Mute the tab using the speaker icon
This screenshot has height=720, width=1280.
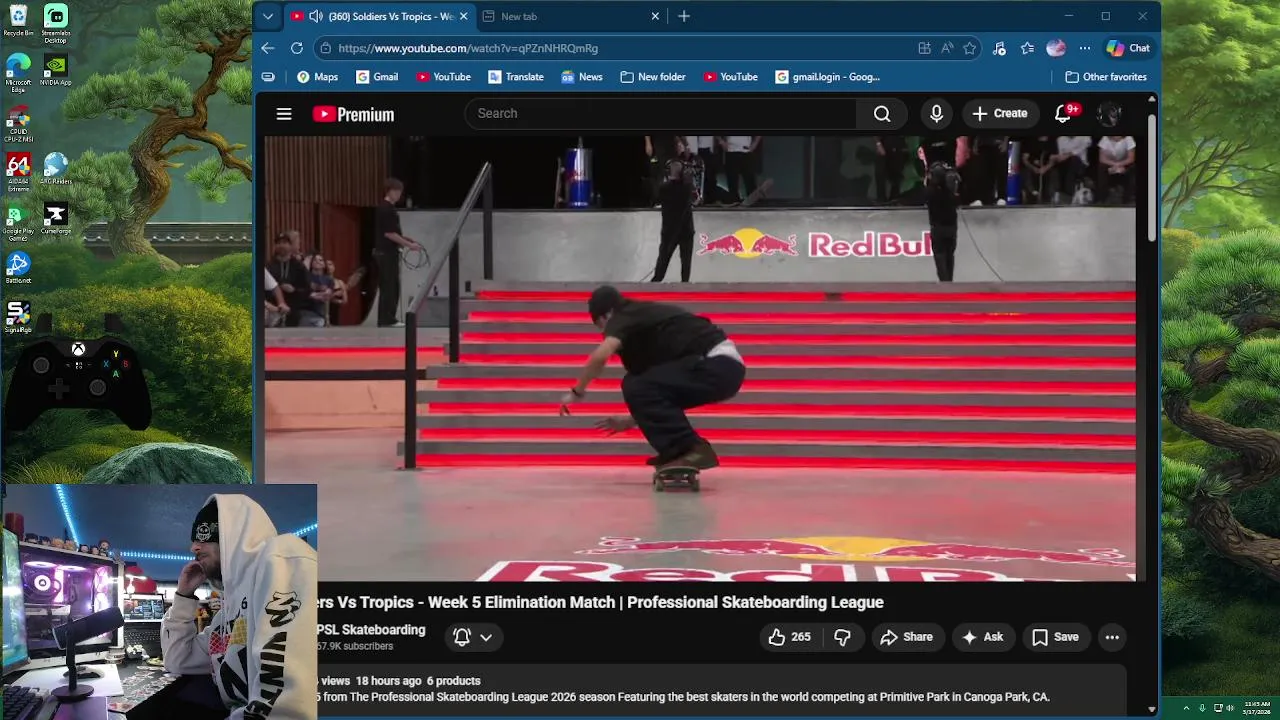click(x=316, y=16)
